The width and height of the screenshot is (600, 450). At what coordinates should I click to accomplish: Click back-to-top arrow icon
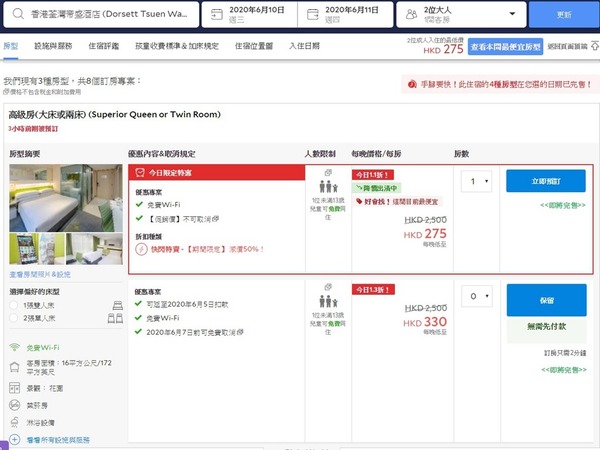click(x=595, y=46)
